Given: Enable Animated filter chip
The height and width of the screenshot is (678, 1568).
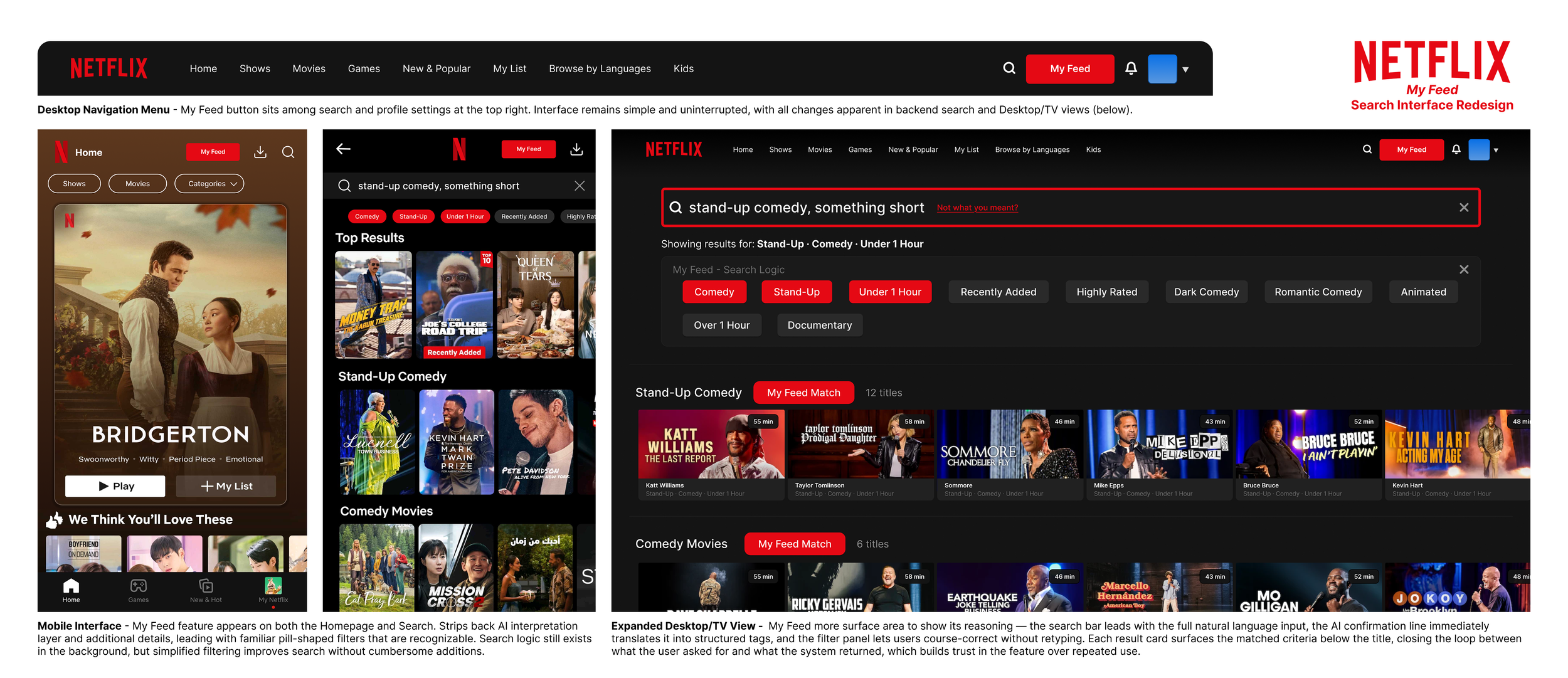Looking at the screenshot, I should pyautogui.click(x=1424, y=292).
